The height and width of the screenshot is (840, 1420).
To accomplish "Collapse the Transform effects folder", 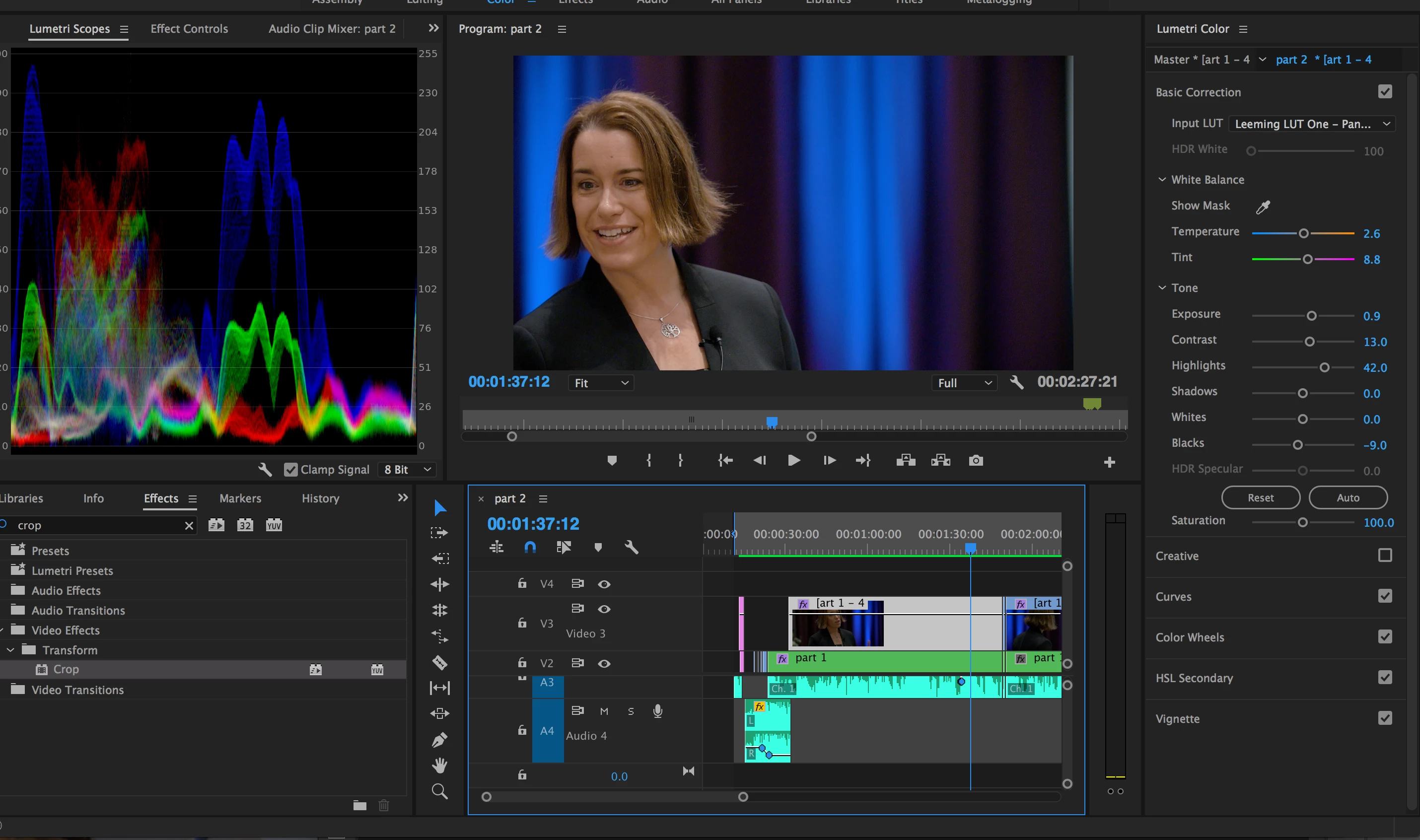I will (x=11, y=650).
